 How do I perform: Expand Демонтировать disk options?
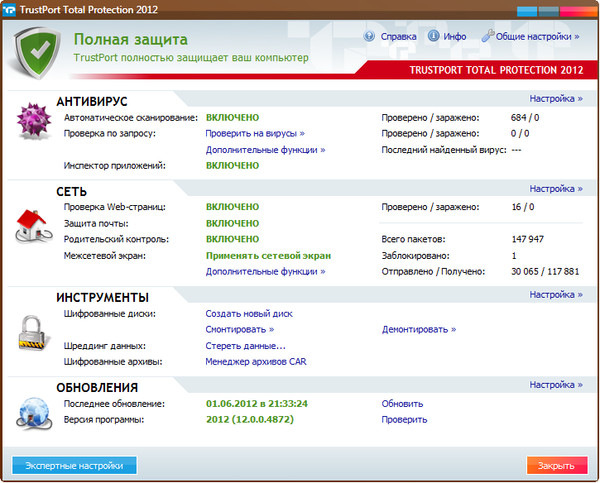coord(419,330)
